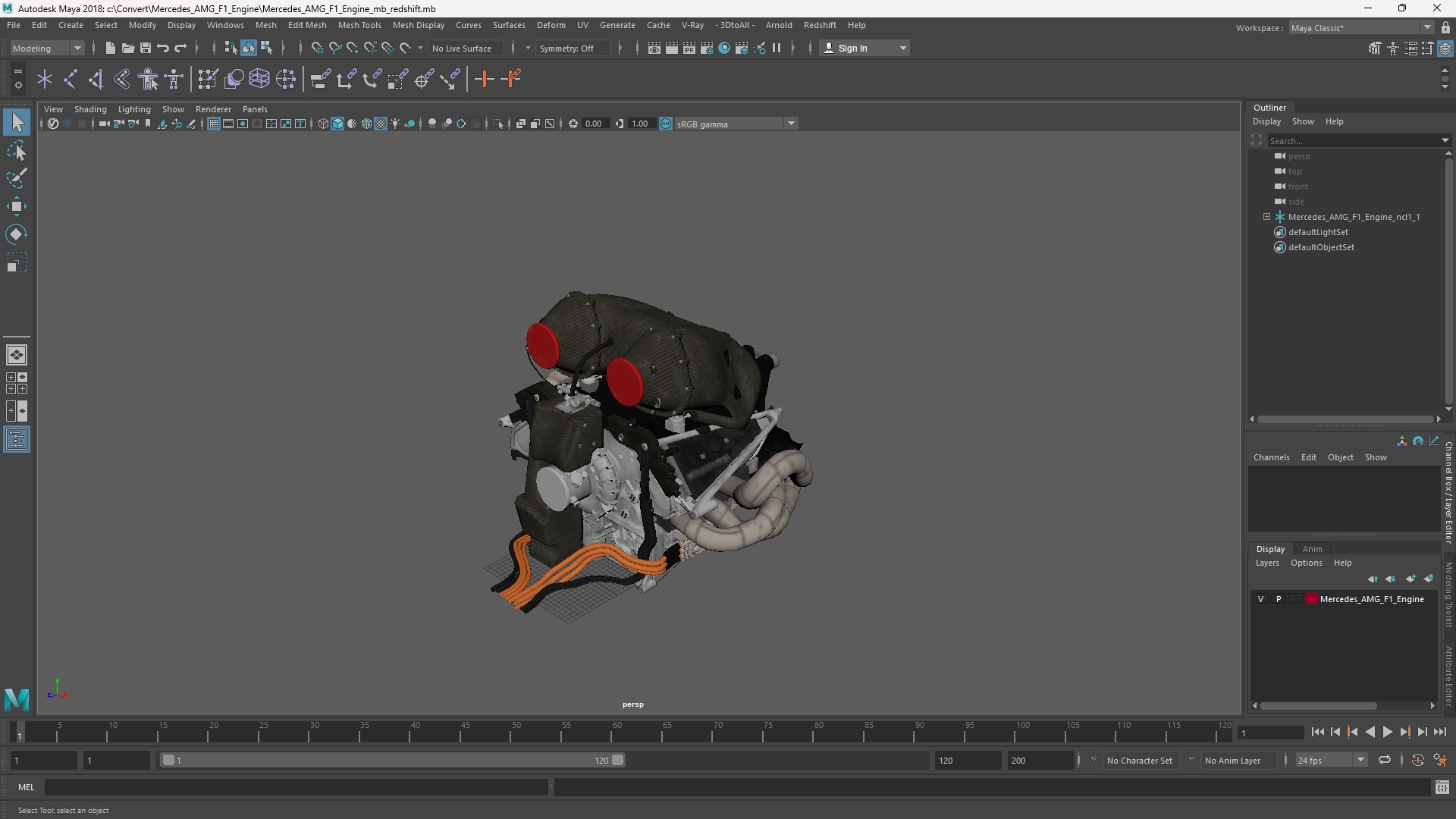Open the Mesh Tools menu
The image size is (1456, 819).
coord(359,25)
